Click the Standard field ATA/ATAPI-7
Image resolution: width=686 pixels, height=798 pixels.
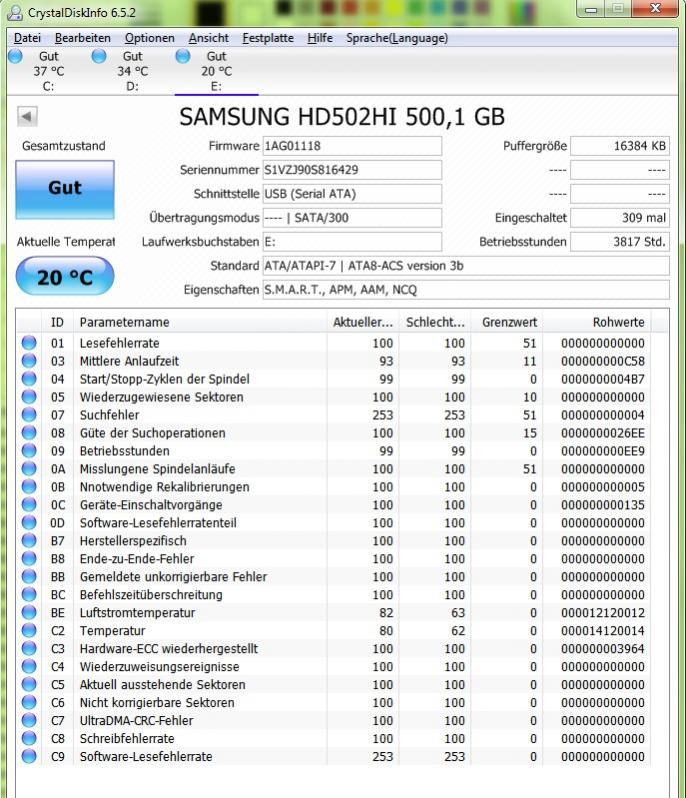(466, 266)
